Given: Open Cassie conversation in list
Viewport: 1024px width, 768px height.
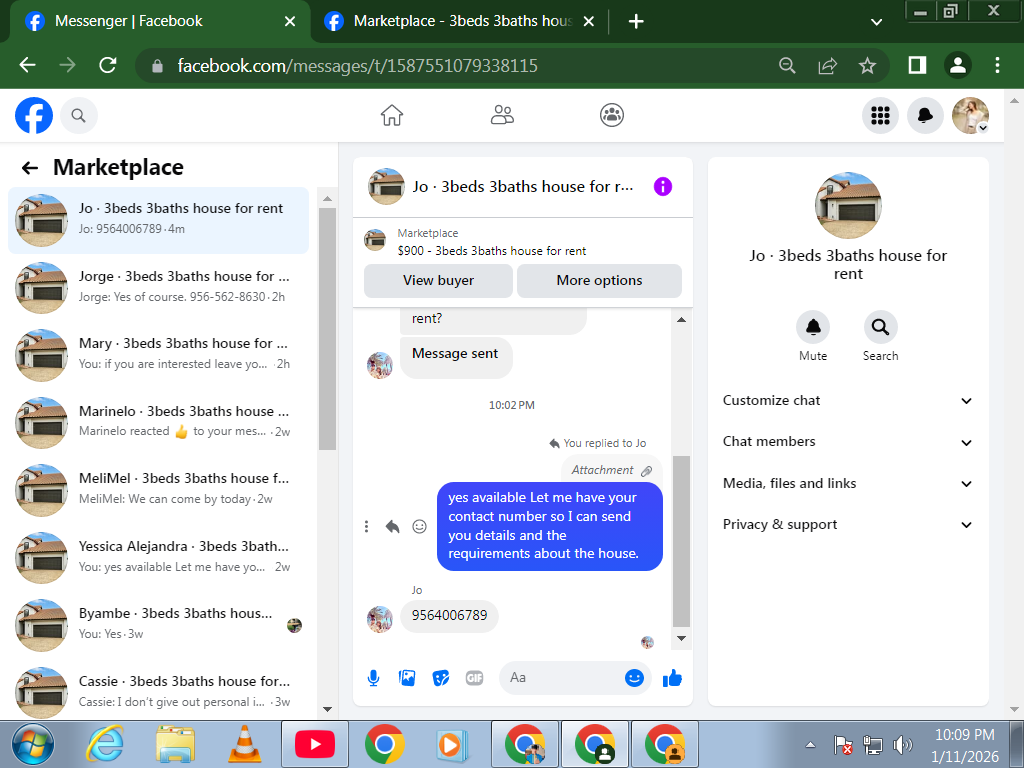Looking at the screenshot, I should [x=158, y=692].
